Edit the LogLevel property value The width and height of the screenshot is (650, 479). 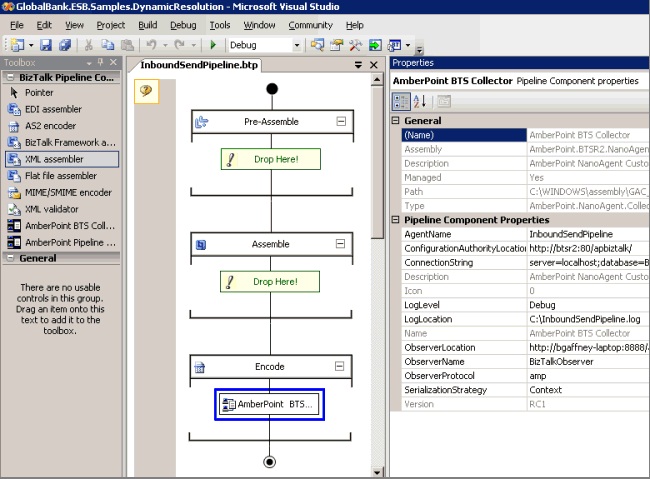click(x=589, y=305)
